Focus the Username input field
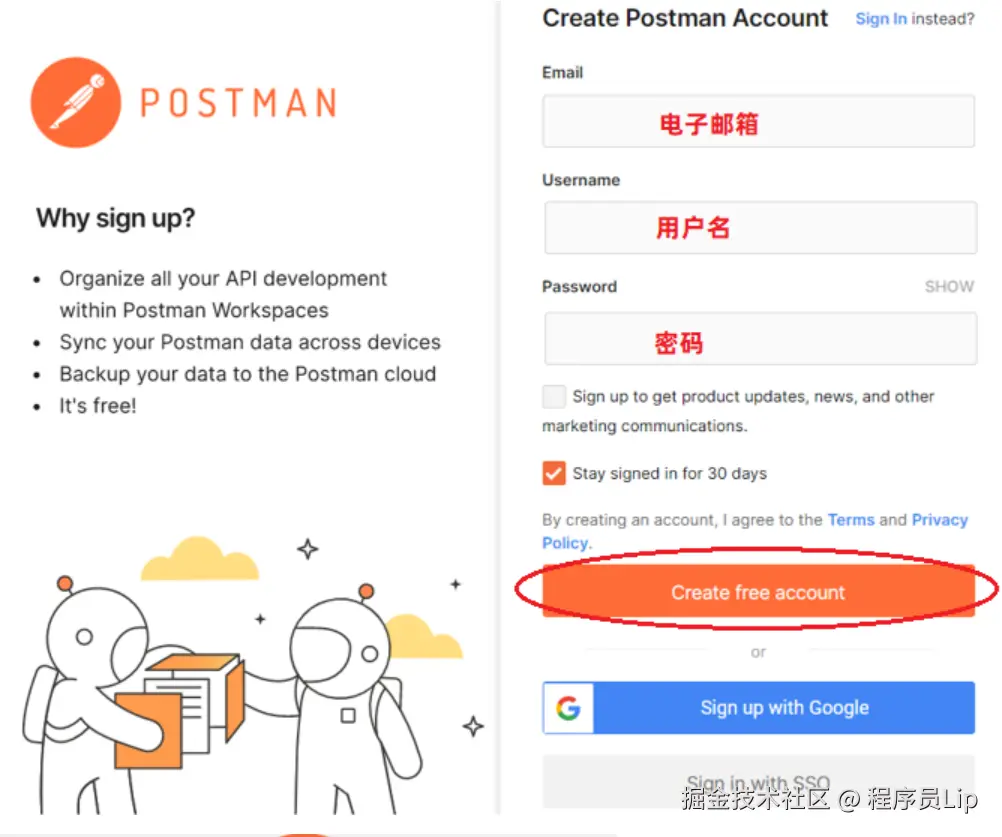This screenshot has height=837, width=1002. [x=760, y=227]
